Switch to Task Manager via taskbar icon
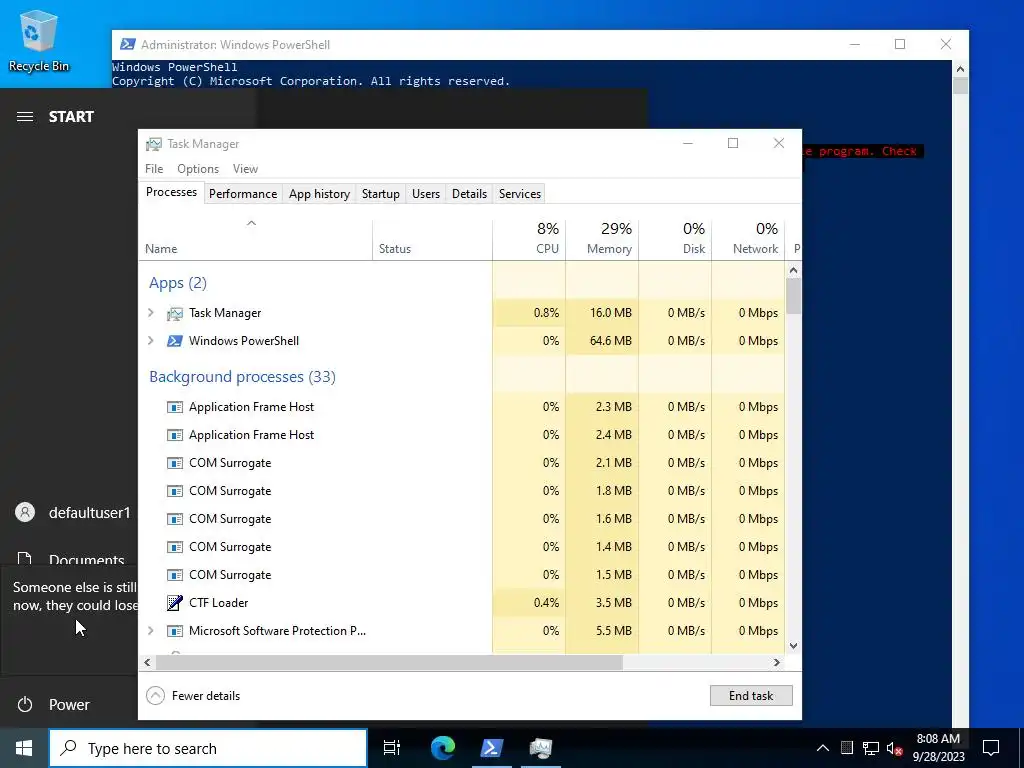 click(x=541, y=748)
